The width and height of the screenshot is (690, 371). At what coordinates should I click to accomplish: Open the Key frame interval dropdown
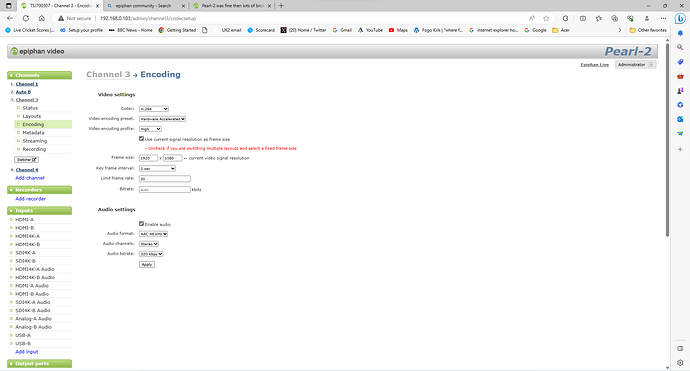[x=158, y=169]
